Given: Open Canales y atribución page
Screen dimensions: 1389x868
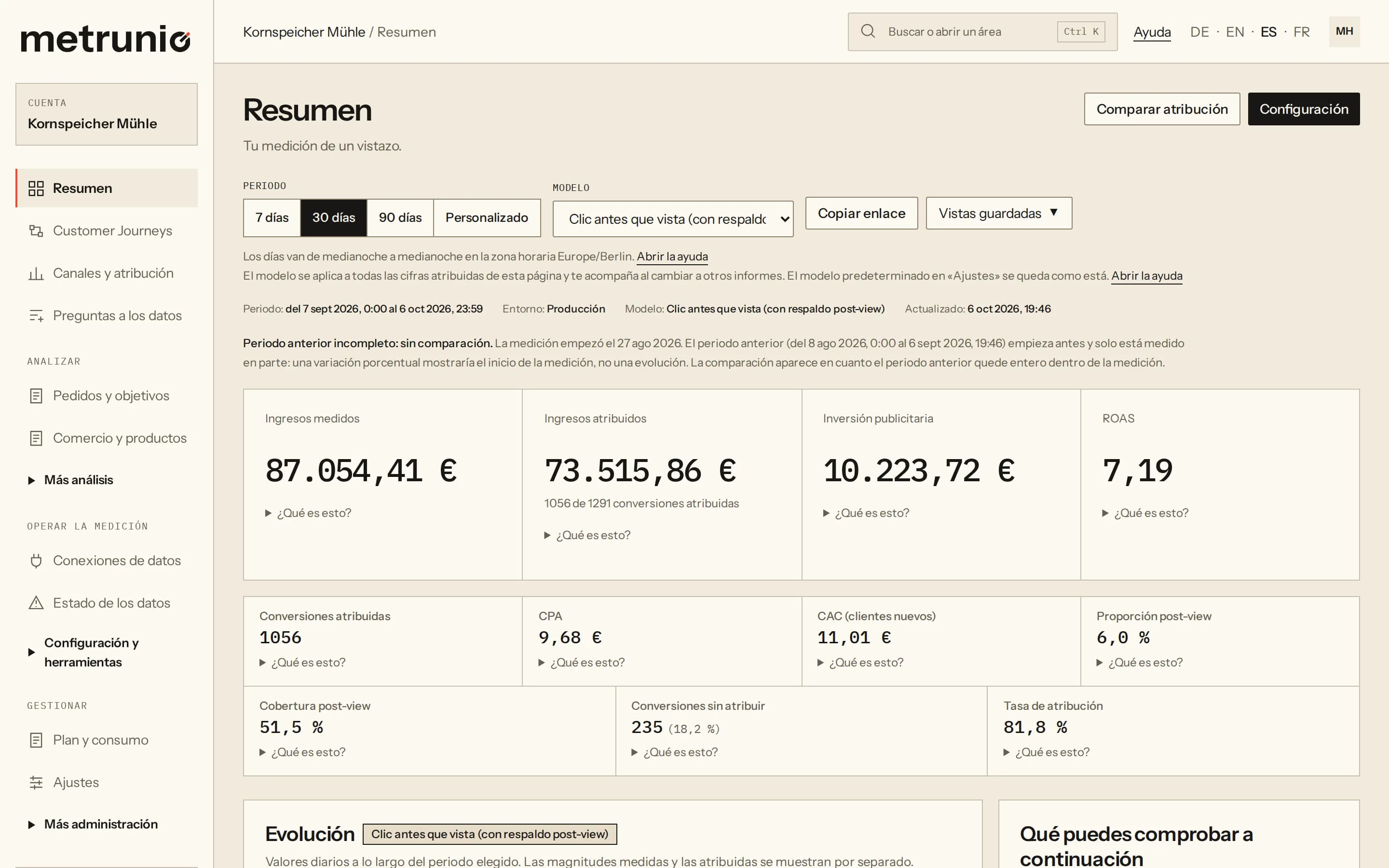Looking at the screenshot, I should pos(107,273).
